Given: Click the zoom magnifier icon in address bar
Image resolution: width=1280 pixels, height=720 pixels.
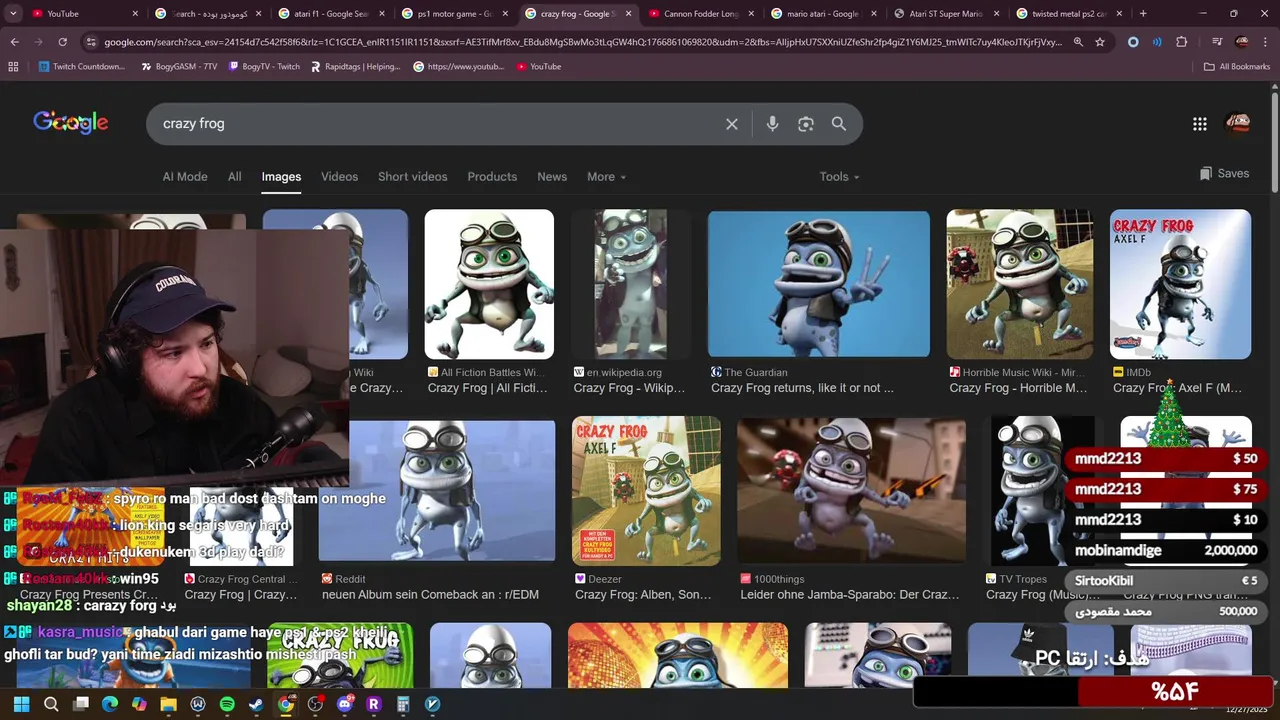Looking at the screenshot, I should (1078, 42).
